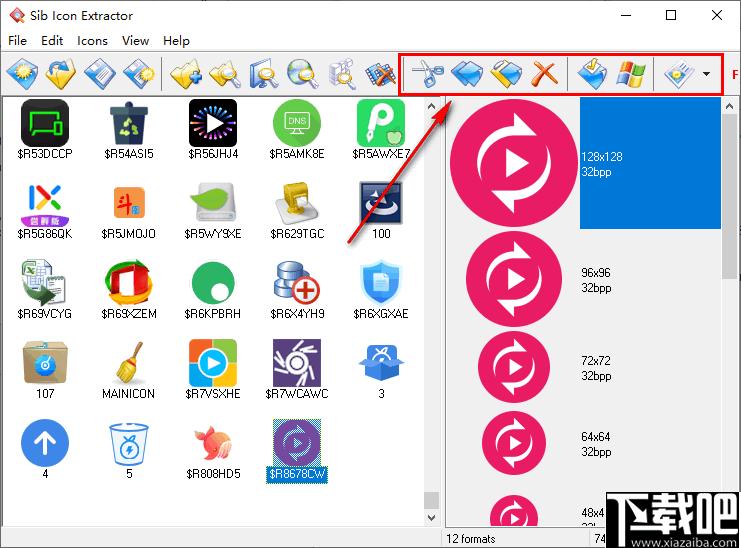
Task: Select the 96x96 32bpp format entry
Action: (584, 280)
